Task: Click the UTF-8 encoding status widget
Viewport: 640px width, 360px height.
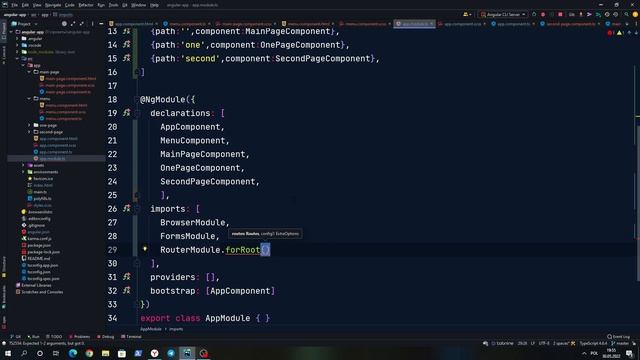Action: pos(544,344)
